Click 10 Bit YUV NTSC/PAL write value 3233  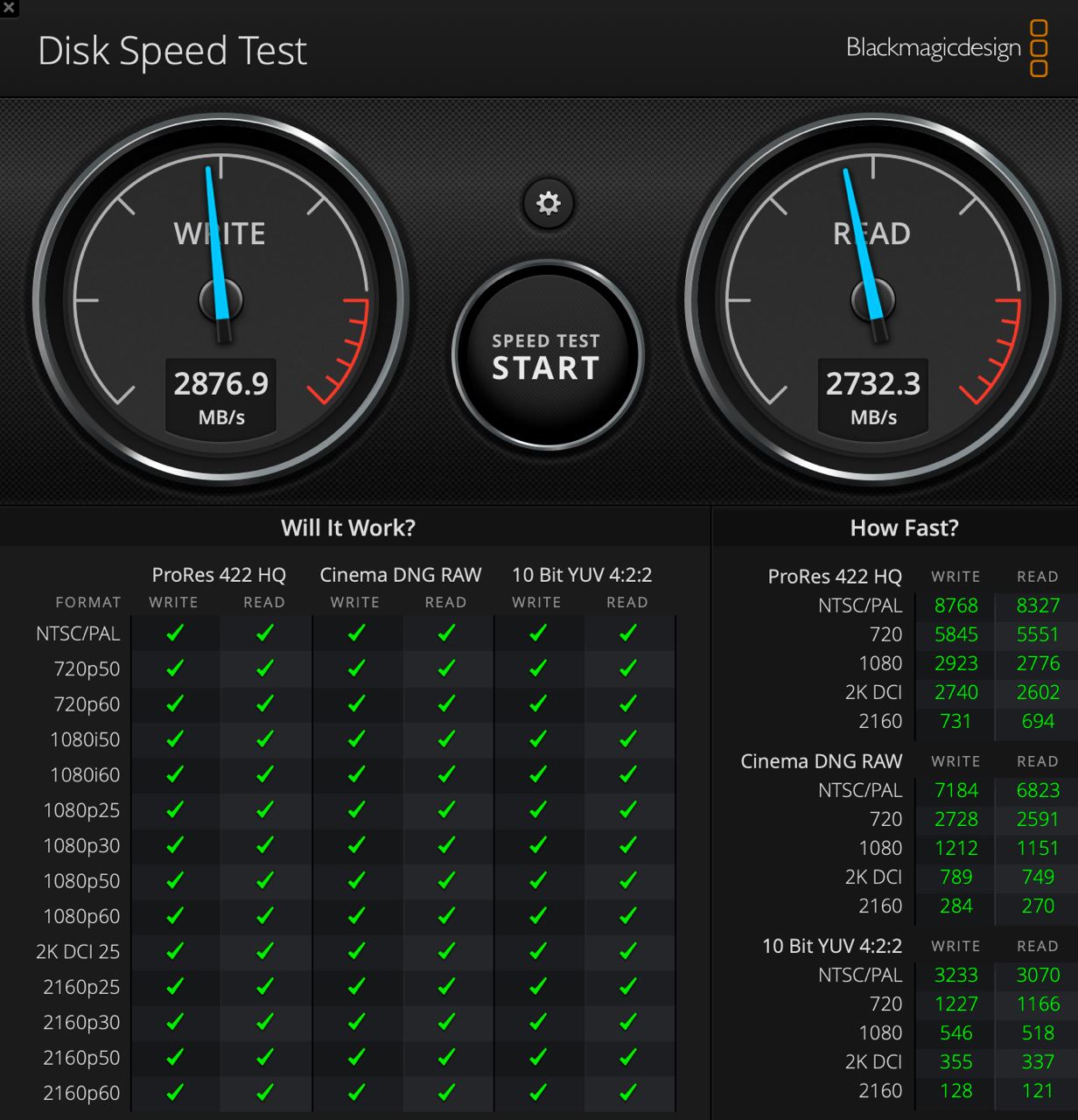point(956,975)
